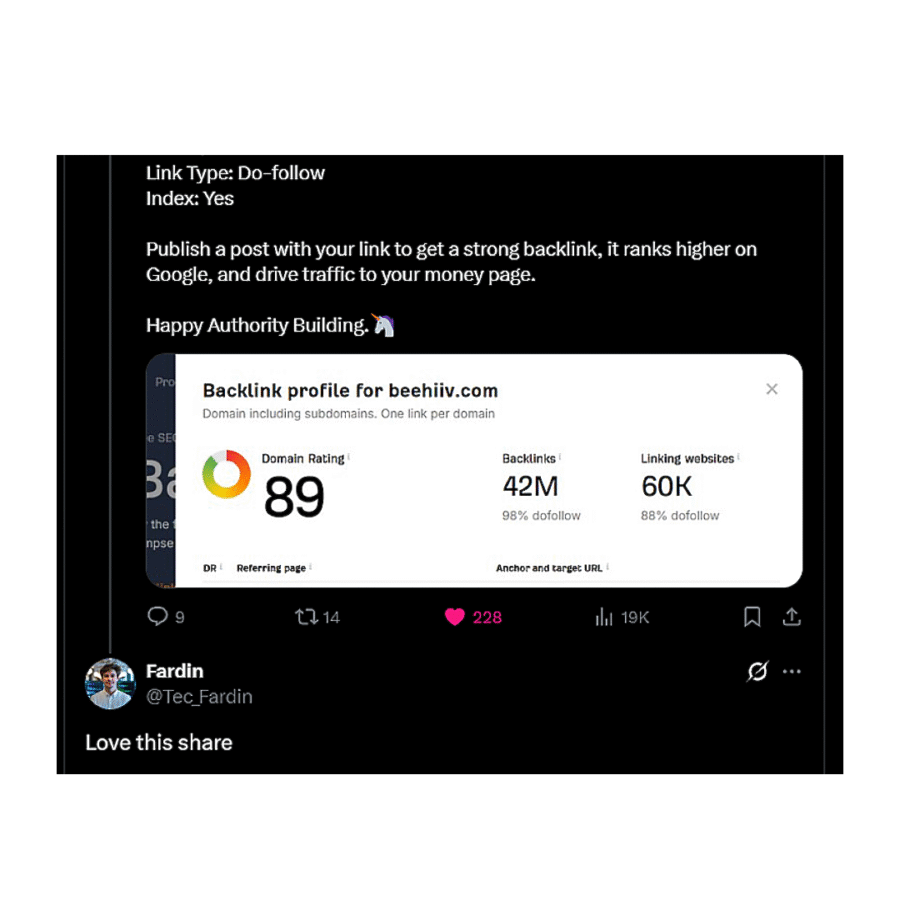Viewport: 900px width, 900px height.
Task: Close the backlink profile popup X
Action: pyautogui.click(x=772, y=389)
